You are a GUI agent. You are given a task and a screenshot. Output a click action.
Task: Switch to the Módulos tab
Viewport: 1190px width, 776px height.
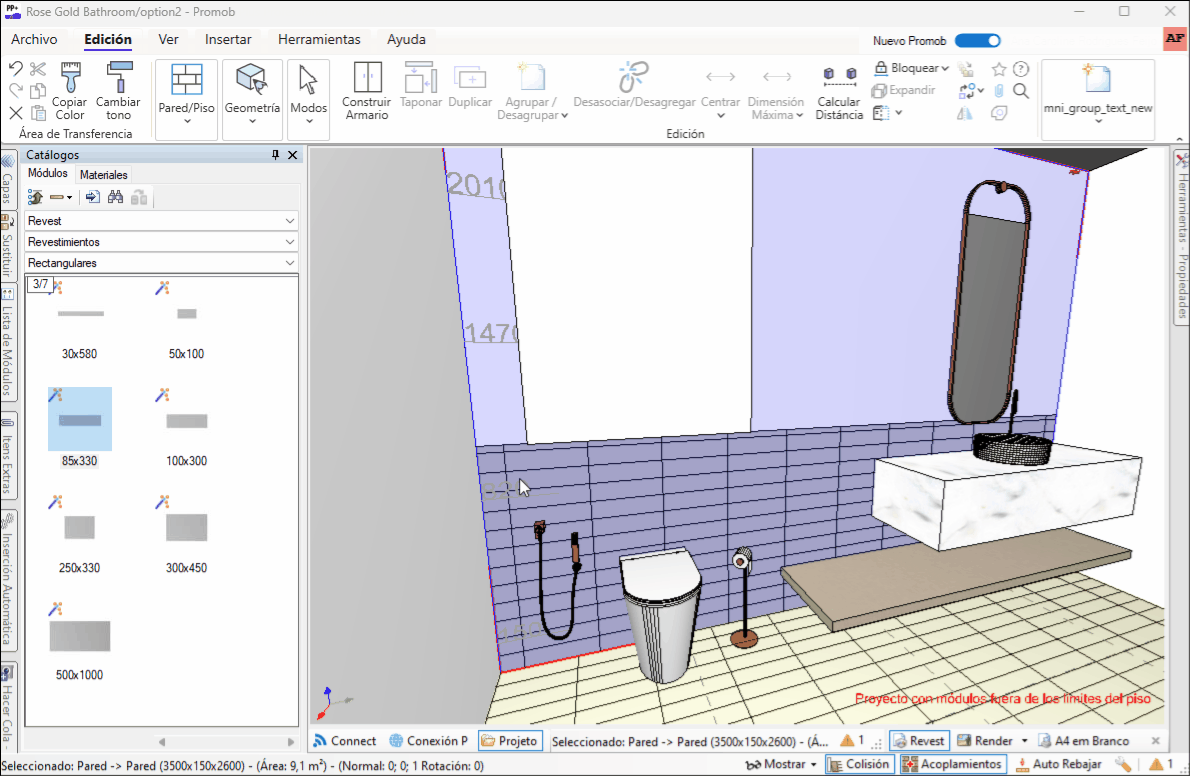click(x=48, y=174)
